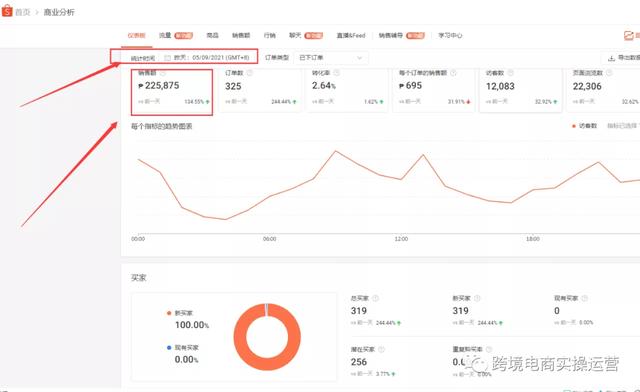Open the 销售额 tab
This screenshot has height=392, width=640.
[241, 36]
